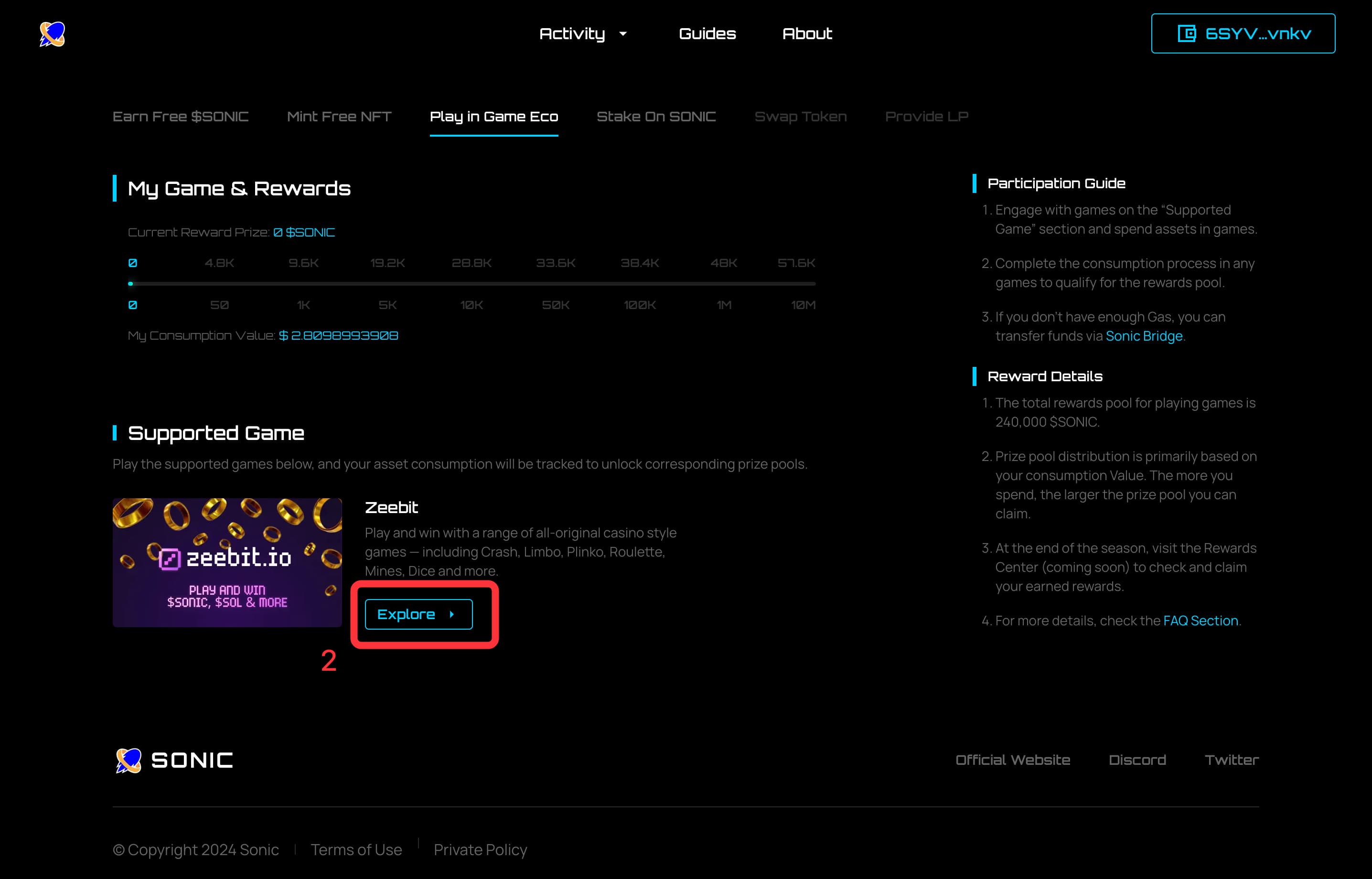
Task: Click the 10K consumption milestone label
Action: click(472, 305)
